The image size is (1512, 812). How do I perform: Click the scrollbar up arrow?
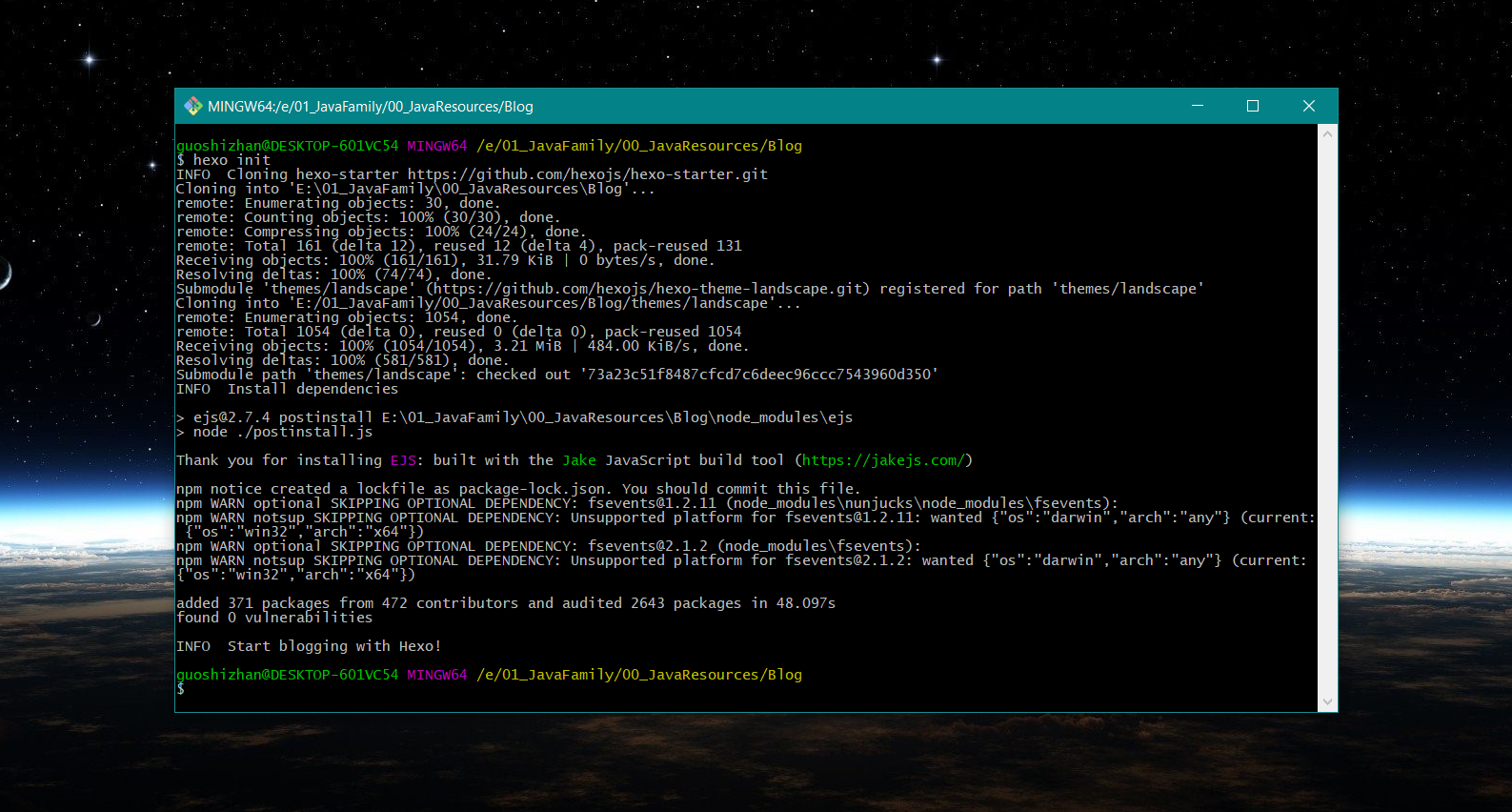pyautogui.click(x=1327, y=134)
